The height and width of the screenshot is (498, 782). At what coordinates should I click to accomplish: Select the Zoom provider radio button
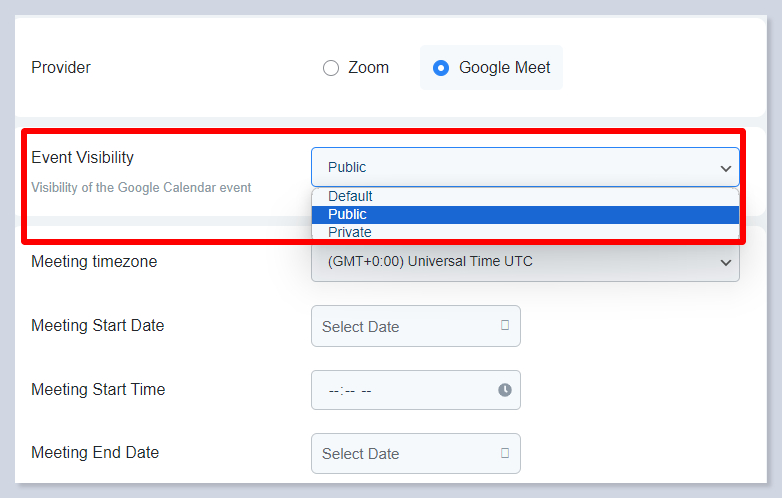click(x=331, y=69)
